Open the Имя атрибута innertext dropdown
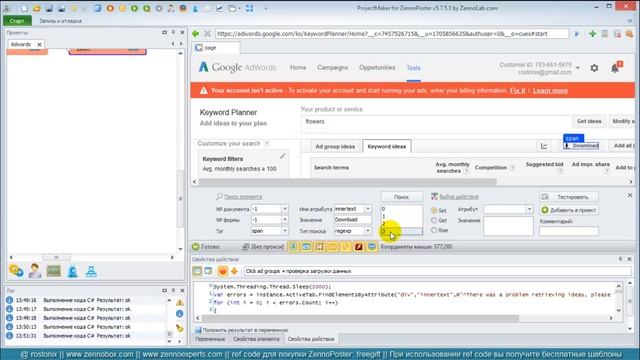The height and width of the screenshot is (360, 640). pyautogui.click(x=368, y=209)
